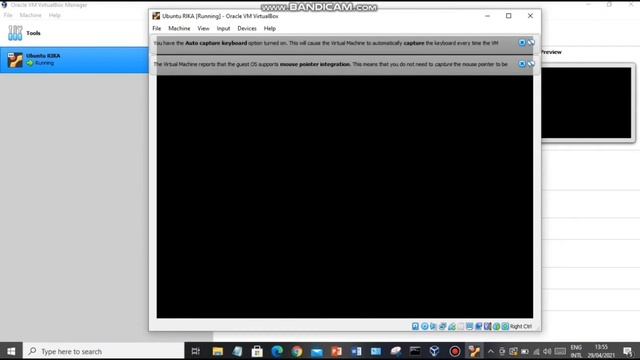
Task: Dismiss the Auto capture keyboard notification
Action: click(x=522, y=43)
